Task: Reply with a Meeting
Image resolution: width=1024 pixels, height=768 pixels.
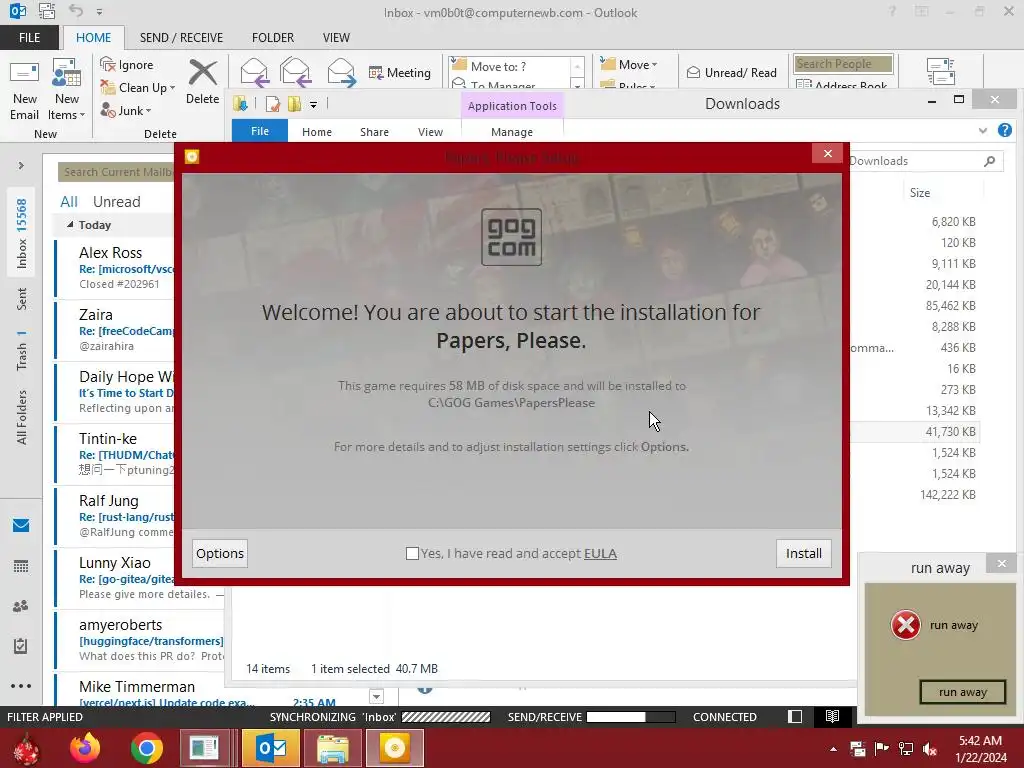Action: [400, 72]
